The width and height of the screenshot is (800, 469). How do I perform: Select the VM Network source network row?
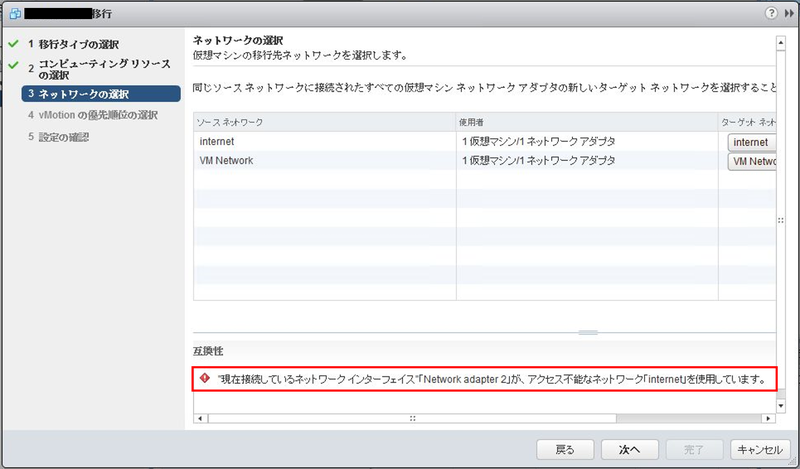click(485, 160)
